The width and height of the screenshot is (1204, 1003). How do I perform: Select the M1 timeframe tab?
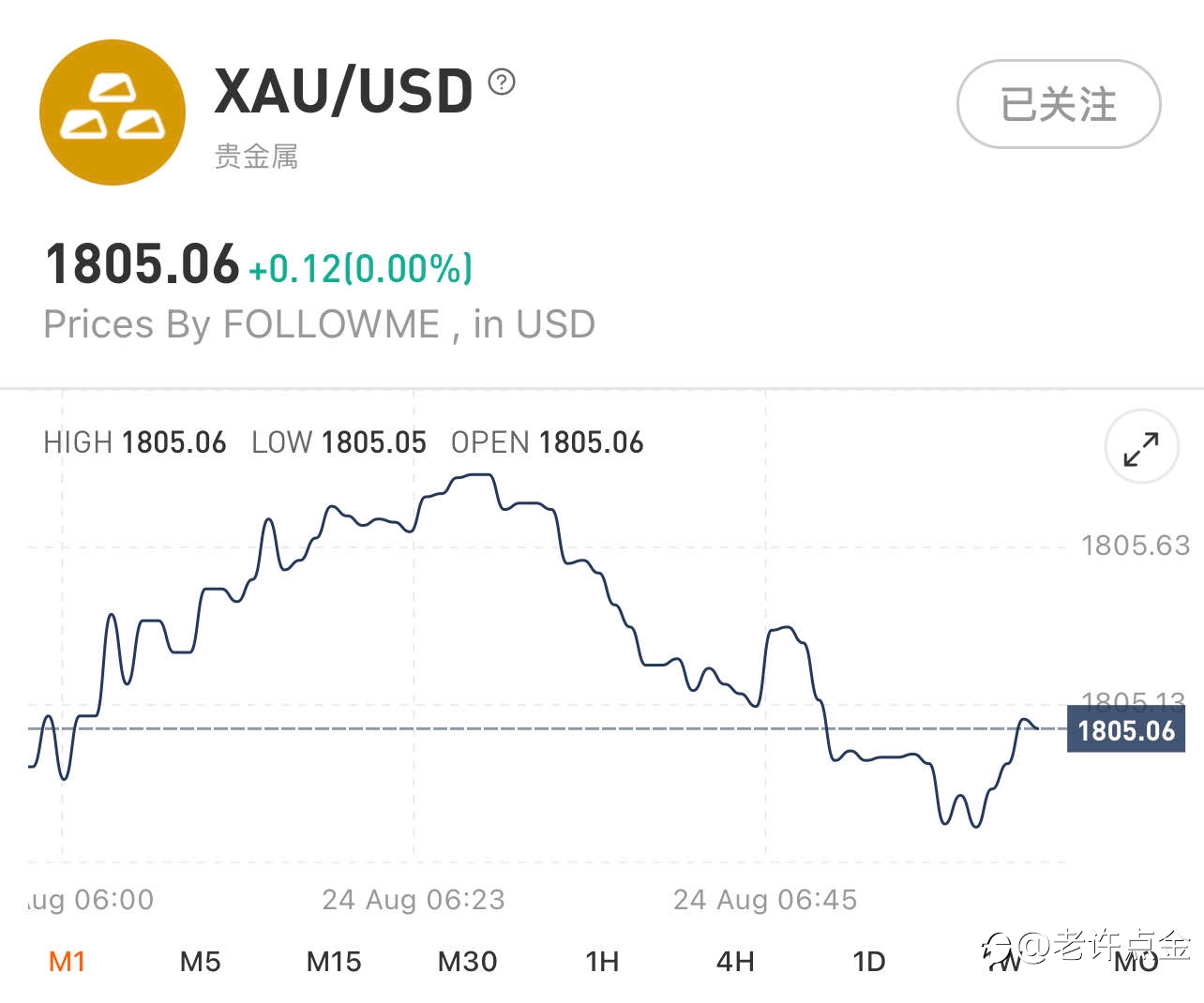pos(67,961)
